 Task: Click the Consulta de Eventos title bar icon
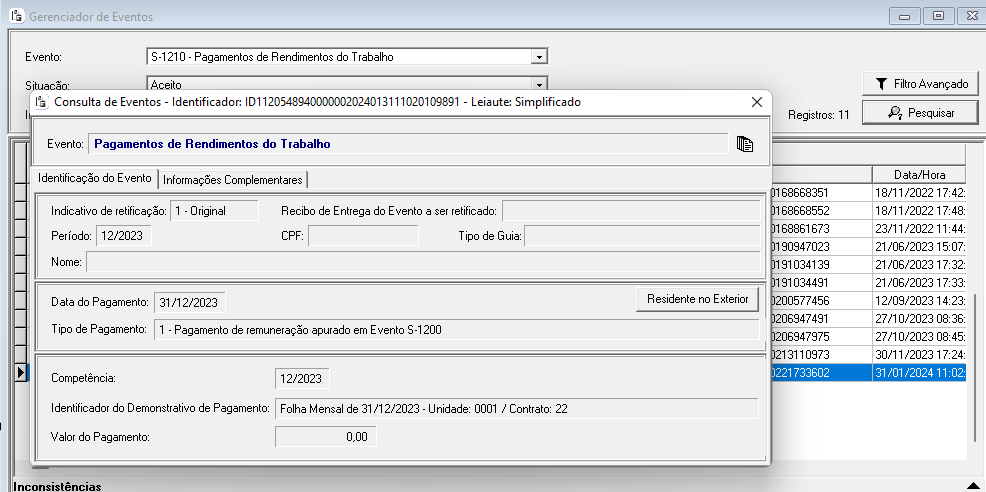tap(41, 102)
